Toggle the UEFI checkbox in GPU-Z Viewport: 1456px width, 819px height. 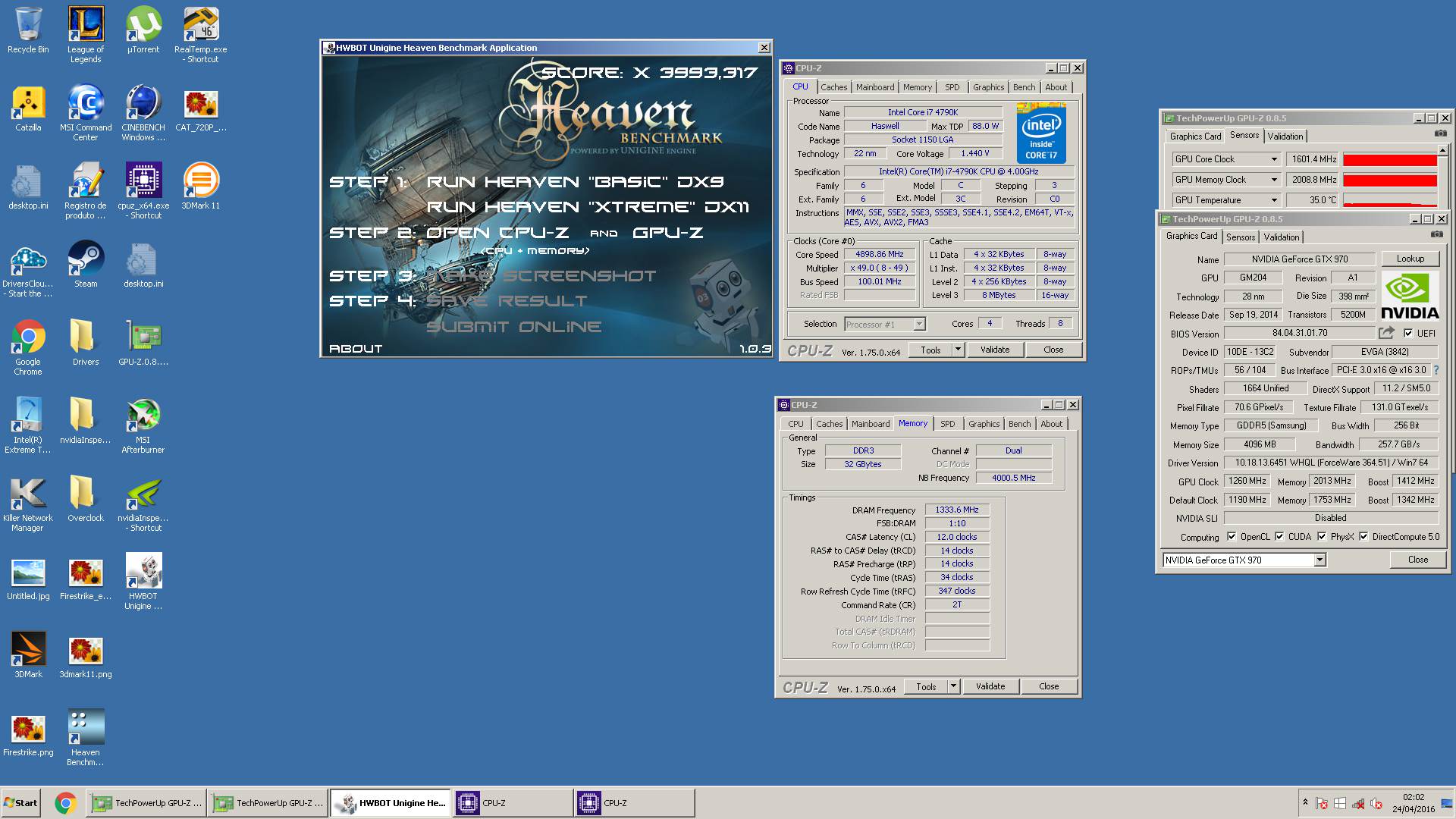[1408, 333]
